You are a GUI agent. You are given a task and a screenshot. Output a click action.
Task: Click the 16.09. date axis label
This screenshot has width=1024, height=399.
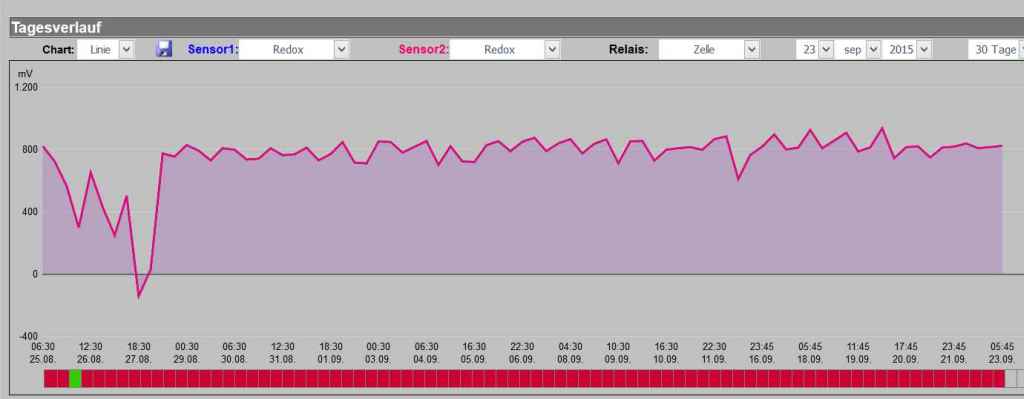point(762,359)
